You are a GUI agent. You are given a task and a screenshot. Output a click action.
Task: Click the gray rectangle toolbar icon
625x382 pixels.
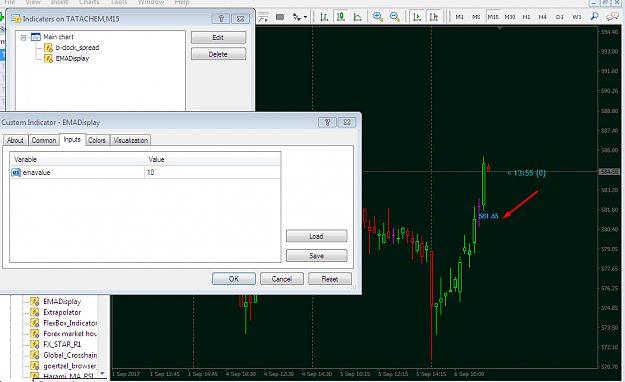click(x=280, y=17)
